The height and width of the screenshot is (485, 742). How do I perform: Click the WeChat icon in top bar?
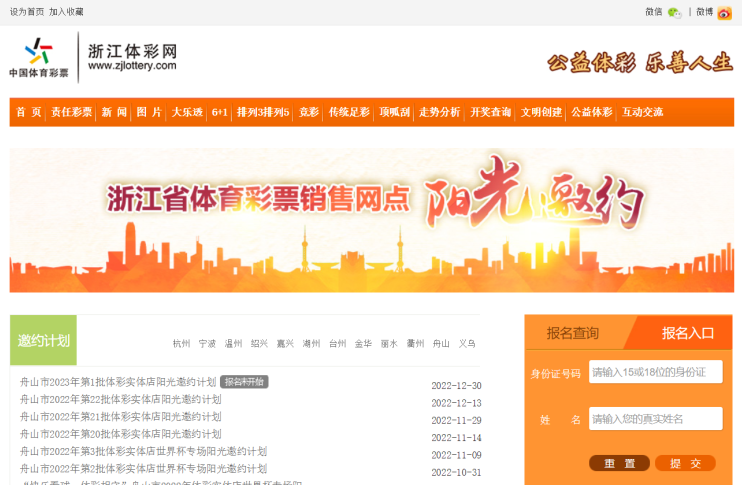coord(674,13)
